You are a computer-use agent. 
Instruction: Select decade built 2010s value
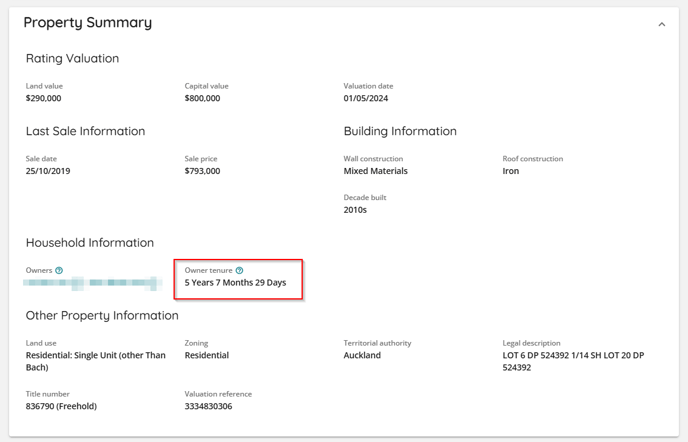[355, 210]
